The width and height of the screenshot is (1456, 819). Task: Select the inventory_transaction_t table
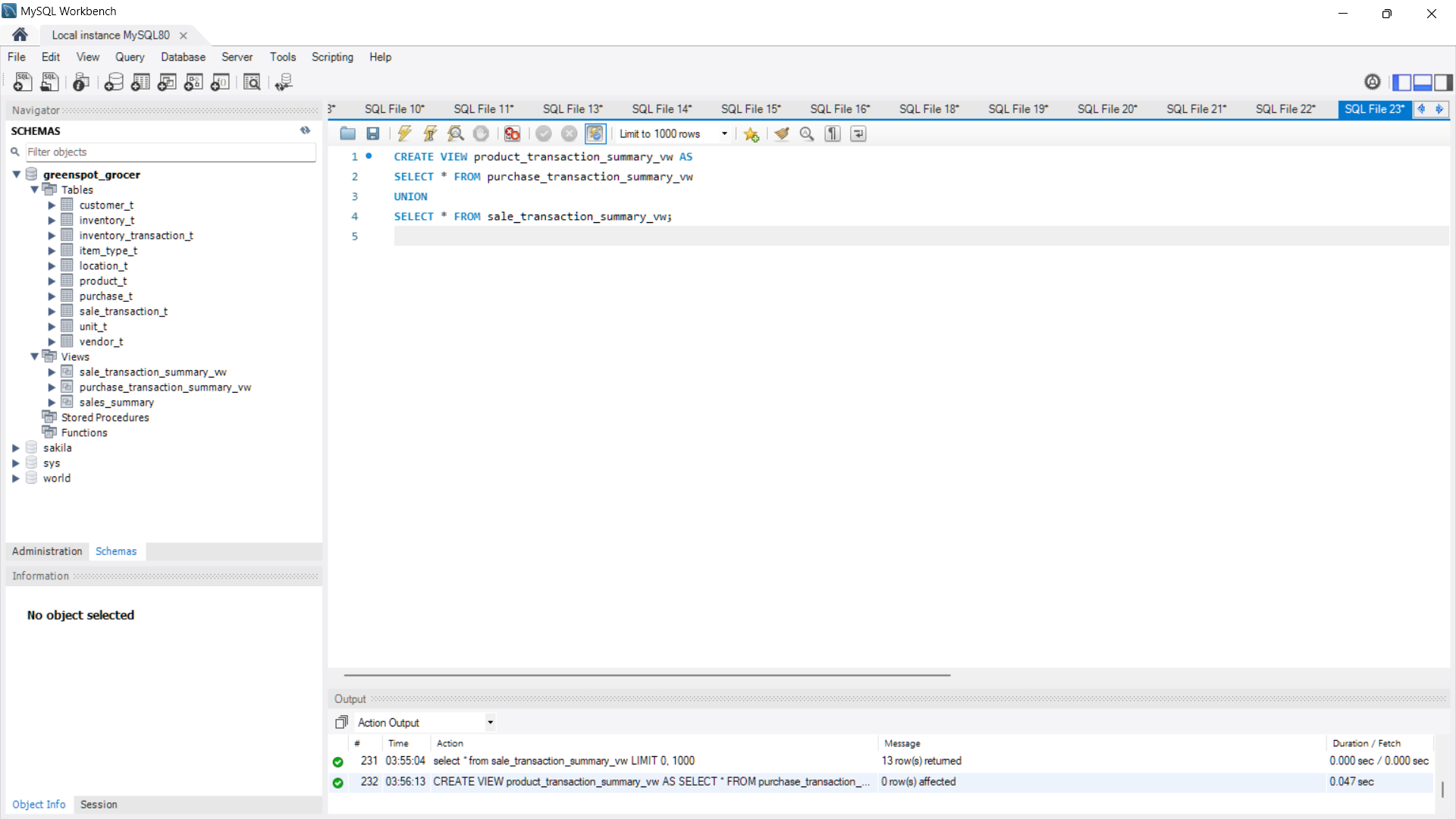(x=136, y=236)
